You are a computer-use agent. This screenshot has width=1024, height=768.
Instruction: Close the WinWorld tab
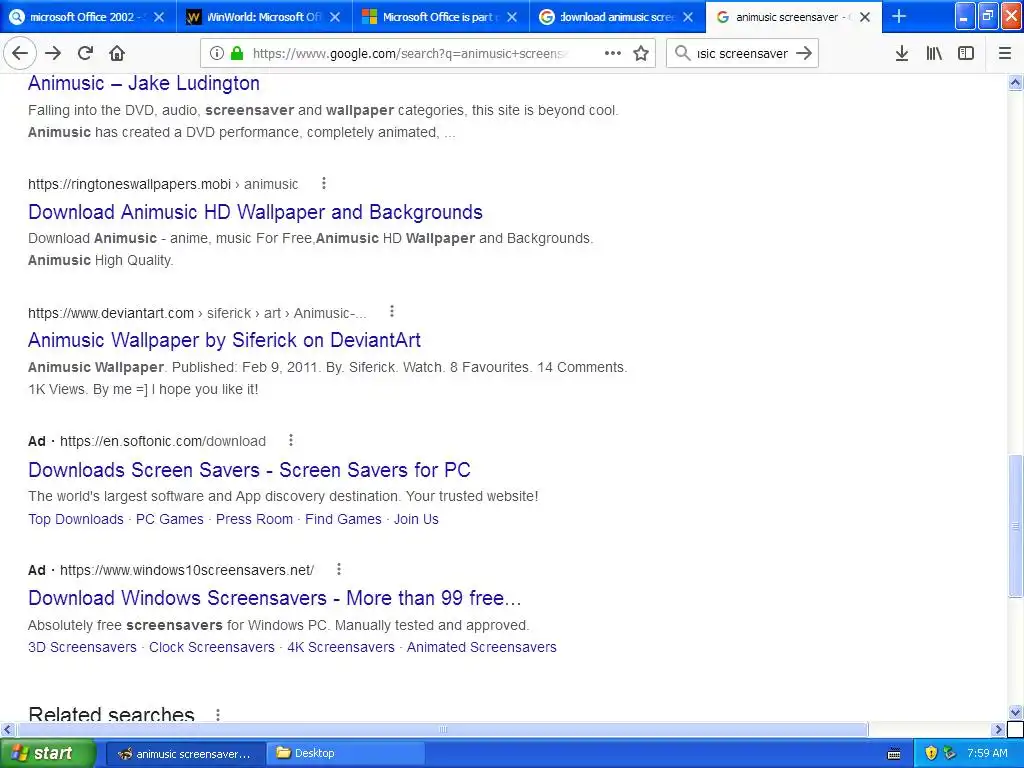coord(335,17)
